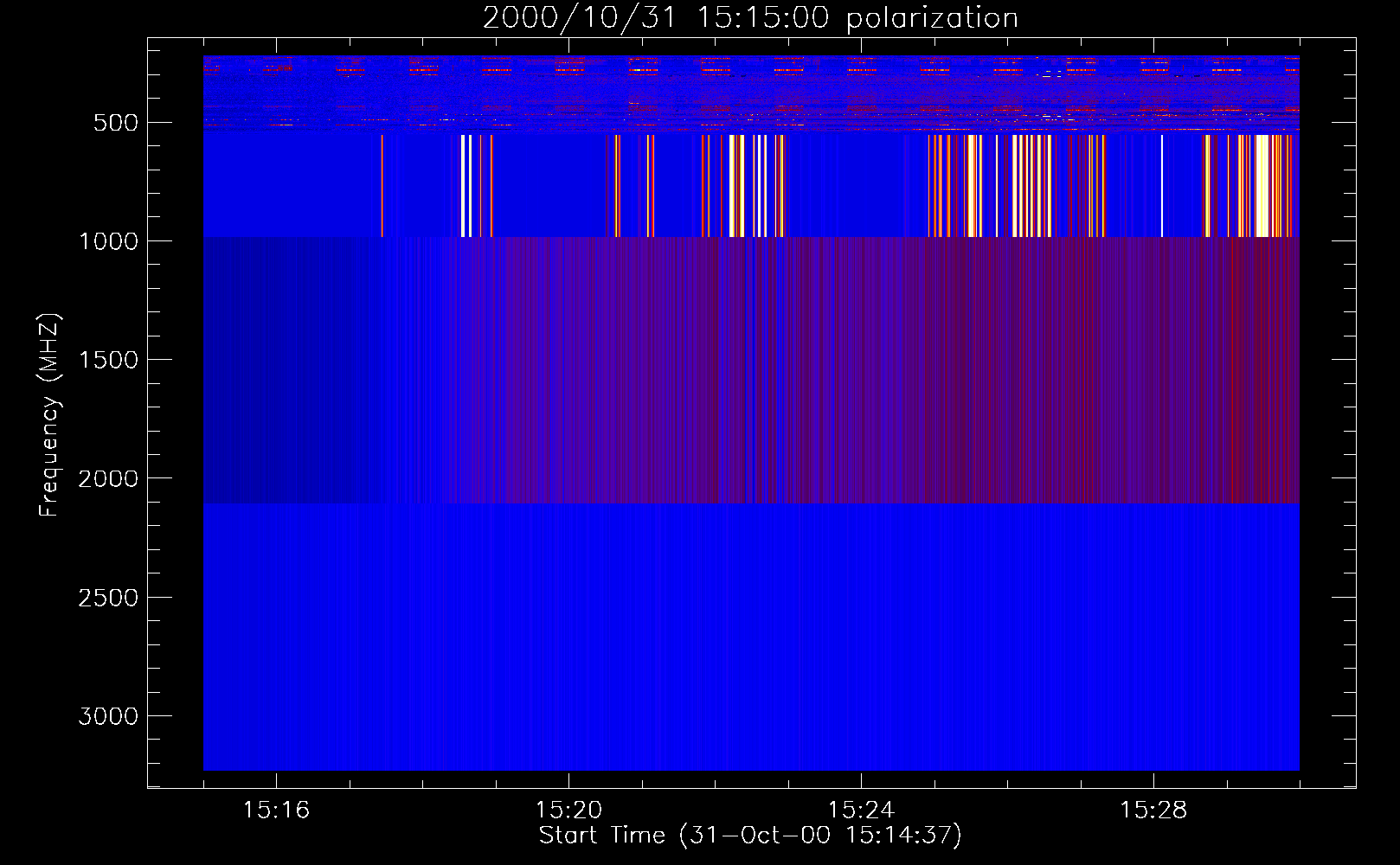This screenshot has width=1400, height=865.
Task: Click the 'Frequency (MHZ)' axis label
Action: (48, 415)
